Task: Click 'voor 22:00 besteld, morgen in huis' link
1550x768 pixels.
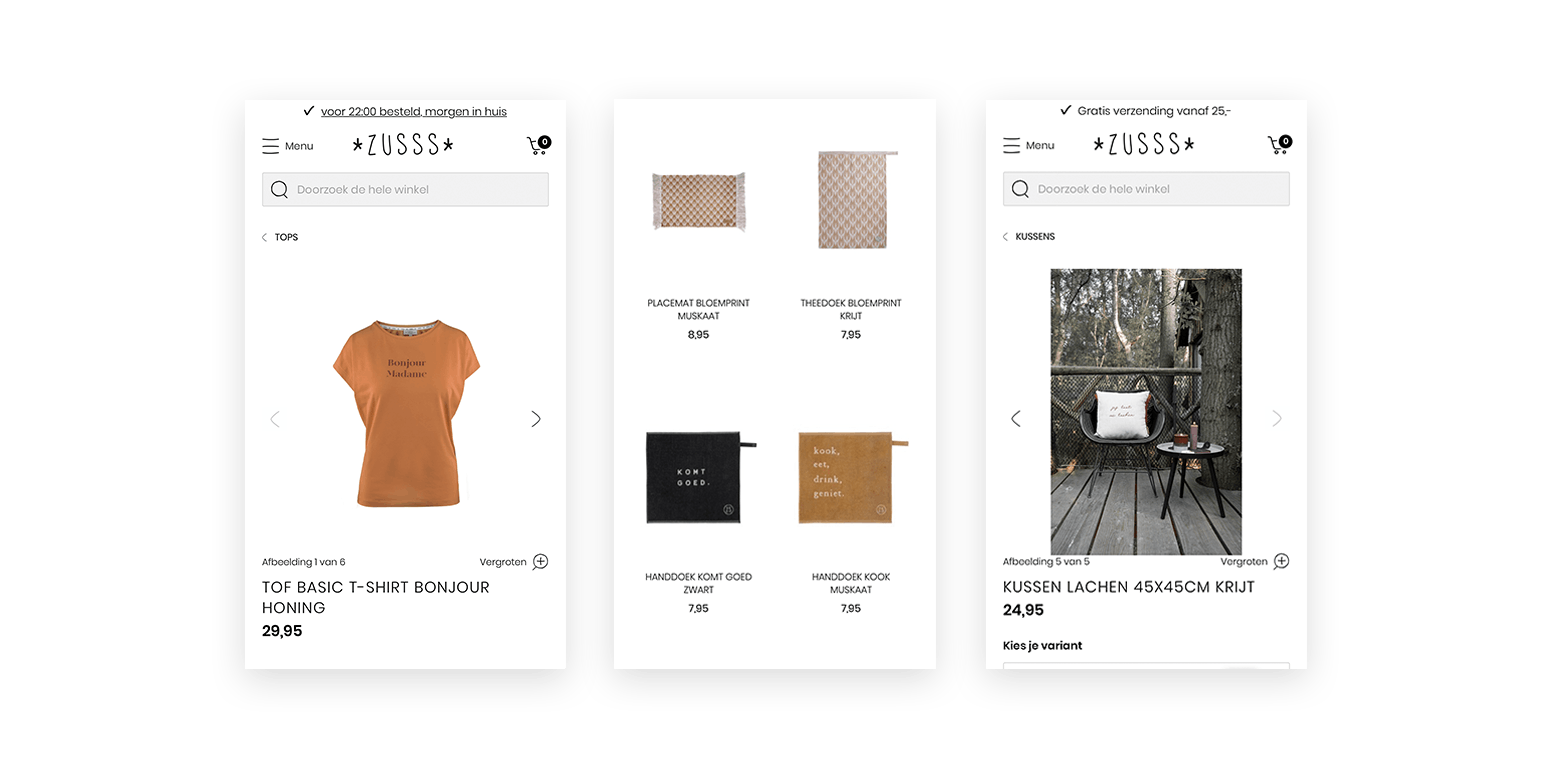Action: coord(414,111)
